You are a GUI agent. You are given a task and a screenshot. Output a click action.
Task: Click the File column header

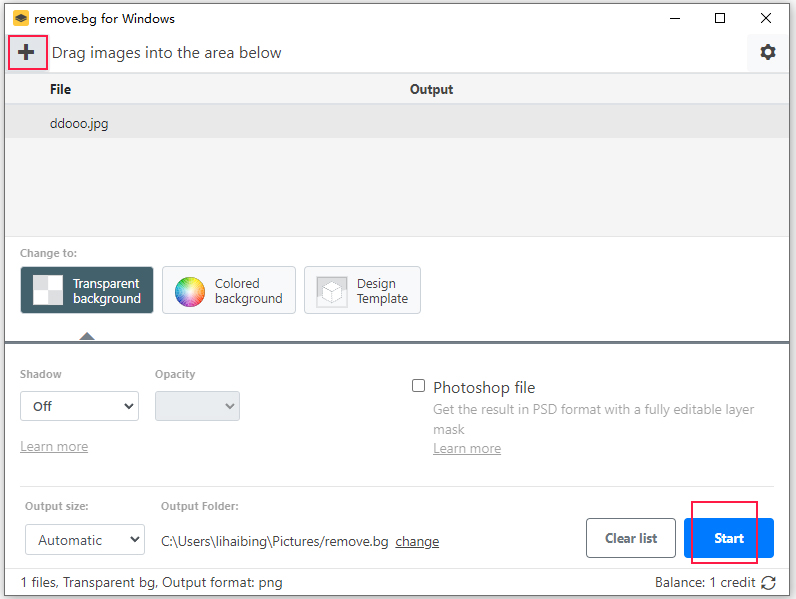tap(61, 89)
